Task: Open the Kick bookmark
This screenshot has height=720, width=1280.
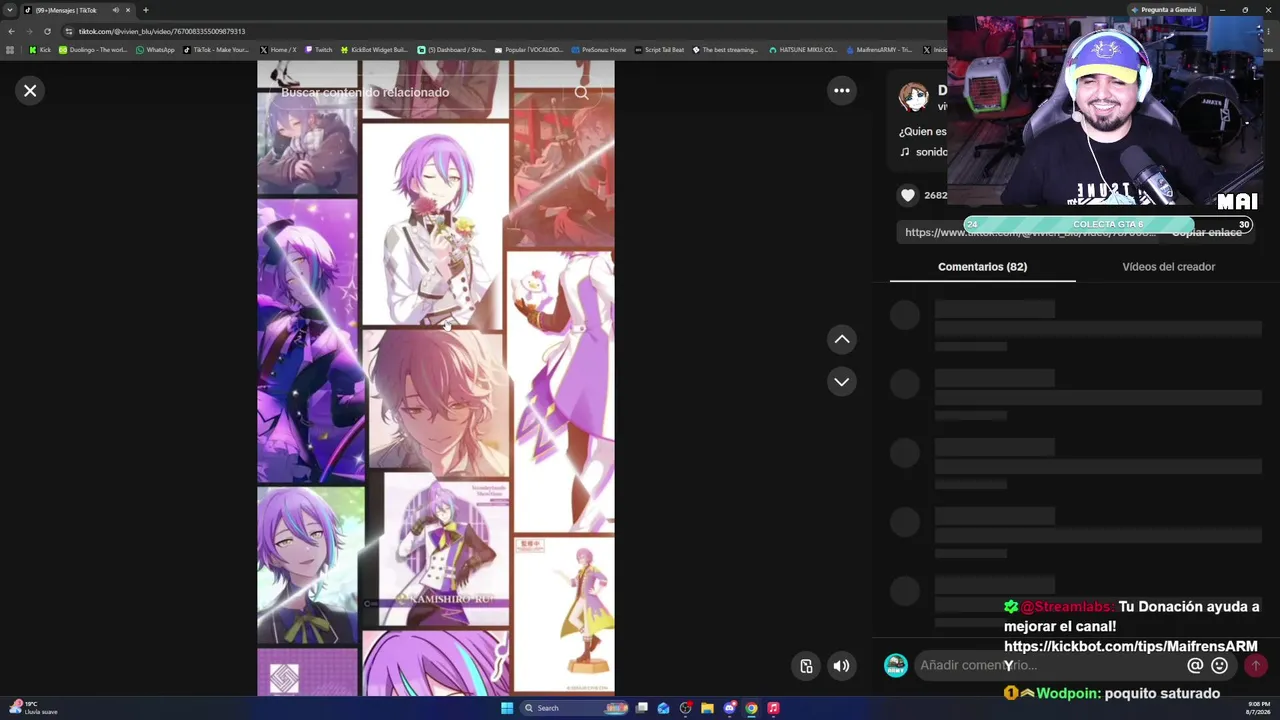Action: pyautogui.click(x=40, y=50)
